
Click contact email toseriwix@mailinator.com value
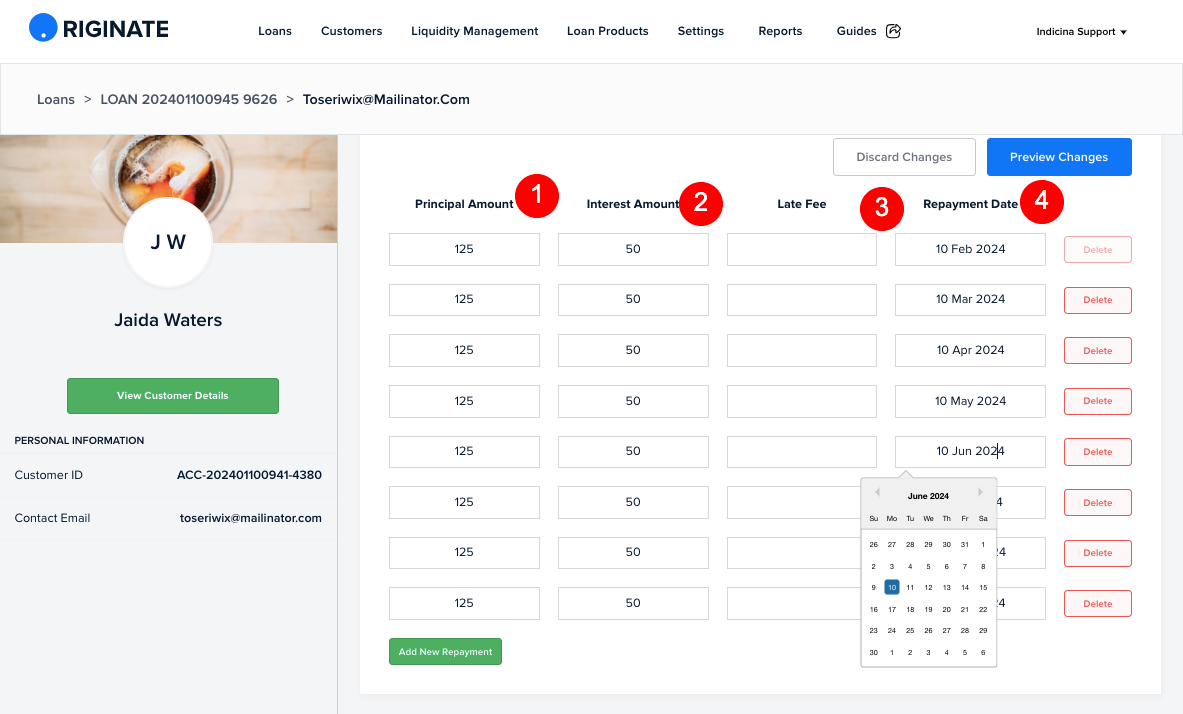point(250,518)
